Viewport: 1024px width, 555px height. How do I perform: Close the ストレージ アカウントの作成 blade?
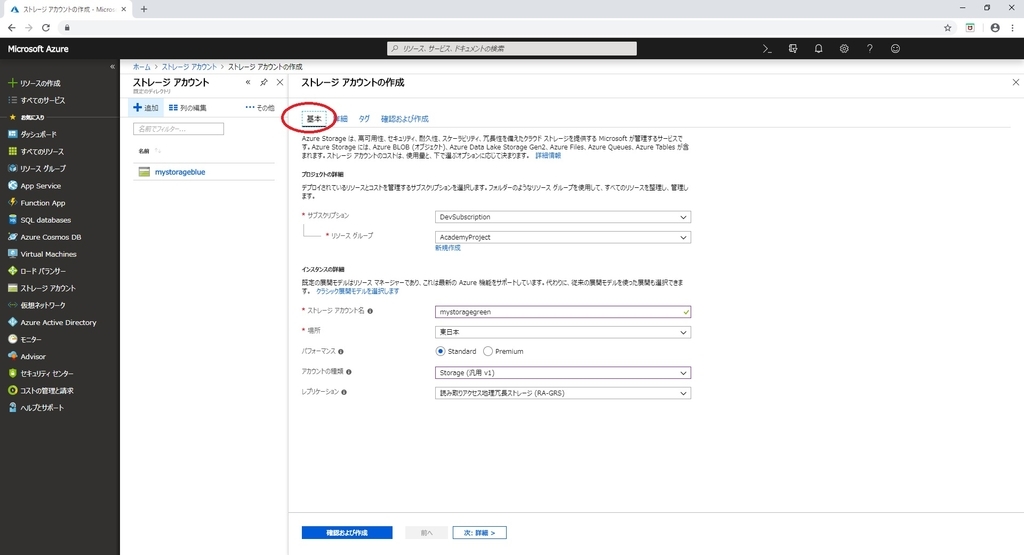pyautogui.click(x=1016, y=82)
